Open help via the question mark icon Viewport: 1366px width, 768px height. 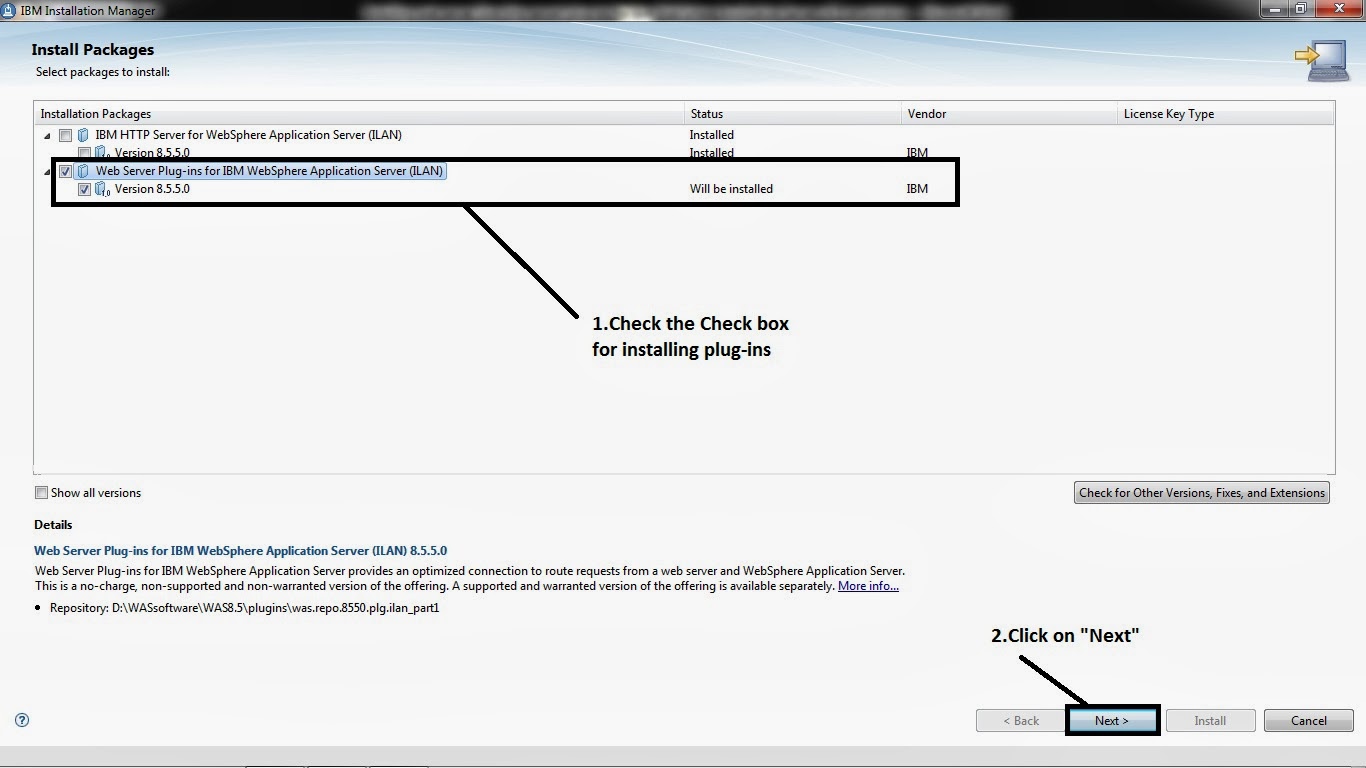21,720
